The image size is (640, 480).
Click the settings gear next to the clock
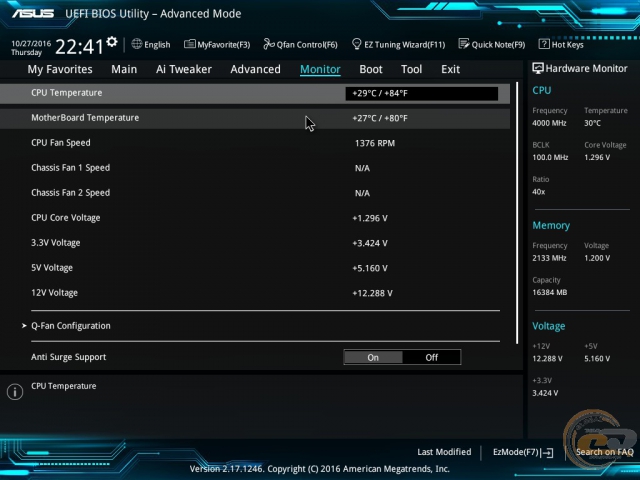(x=111, y=42)
